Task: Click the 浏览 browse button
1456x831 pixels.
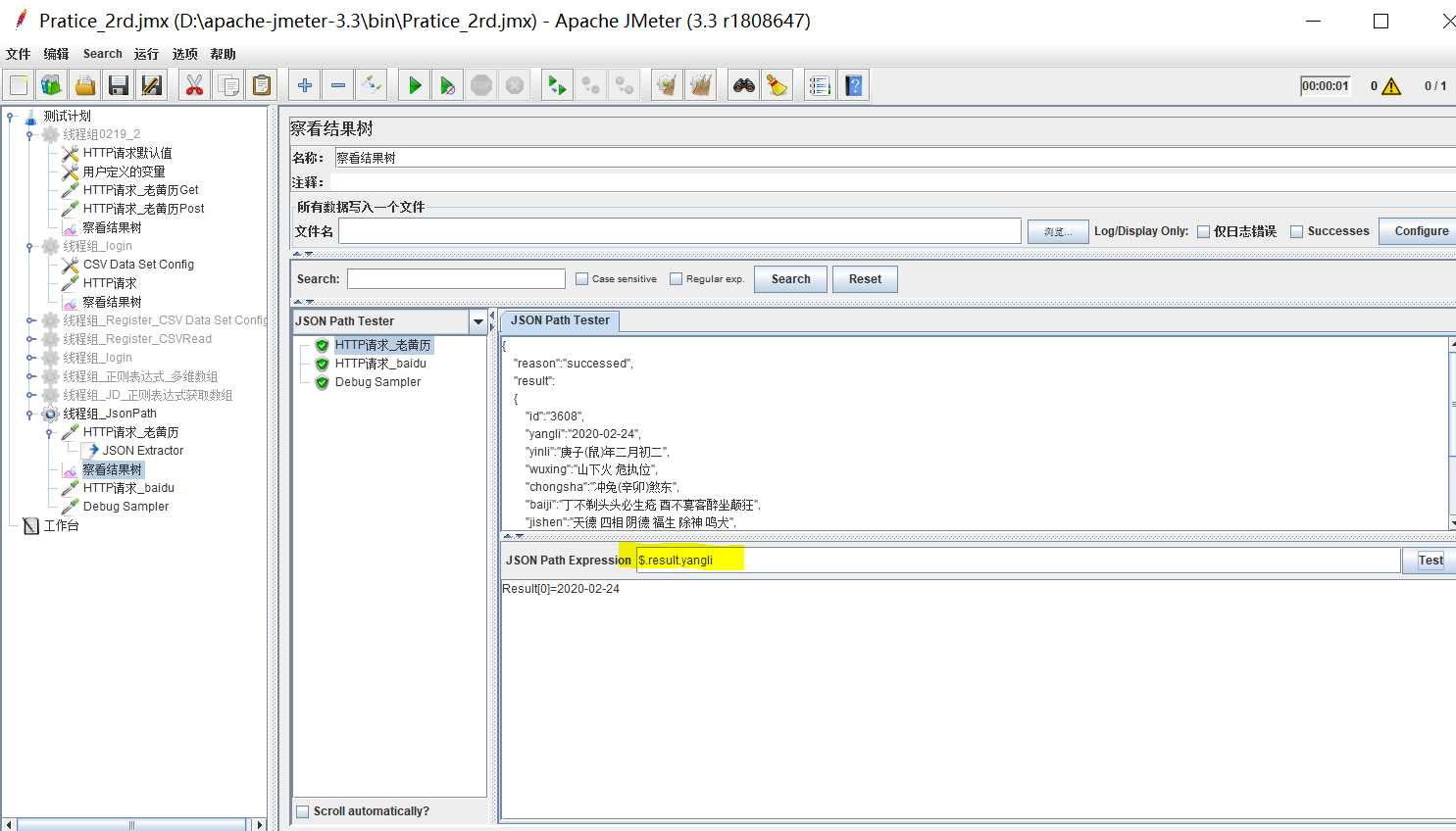Action: [1057, 231]
